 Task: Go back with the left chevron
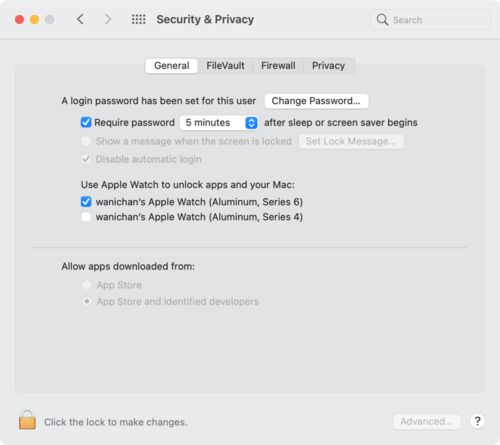pyautogui.click(x=80, y=19)
